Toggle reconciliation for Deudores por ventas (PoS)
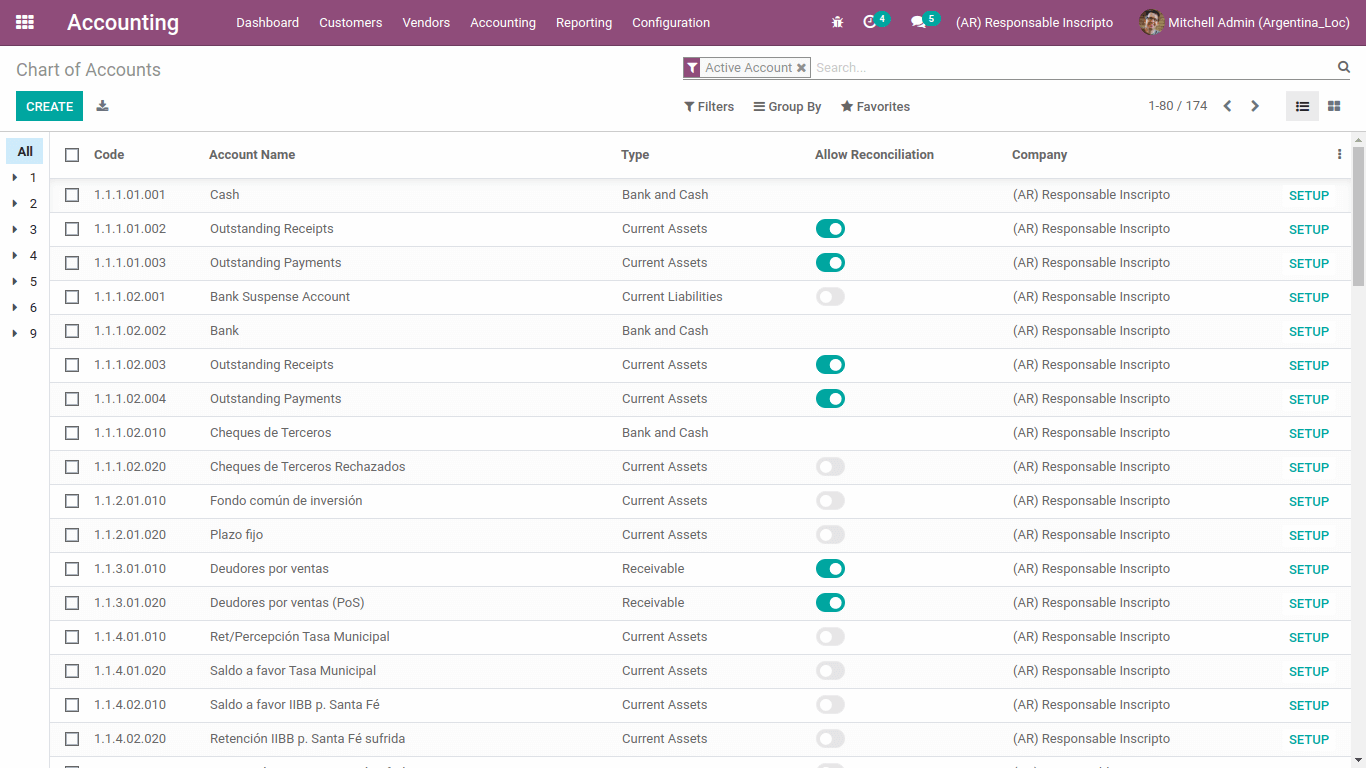This screenshot has width=1366, height=768. pos(830,603)
